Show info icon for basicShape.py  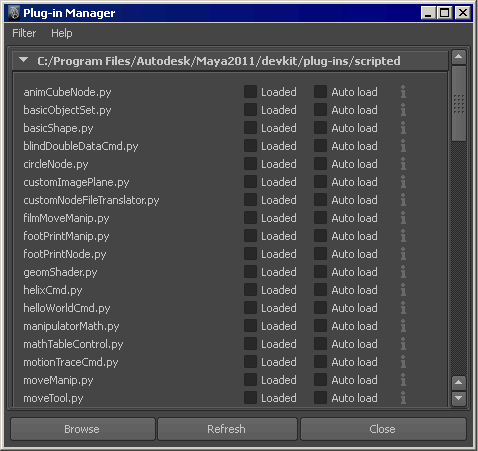(x=403, y=128)
